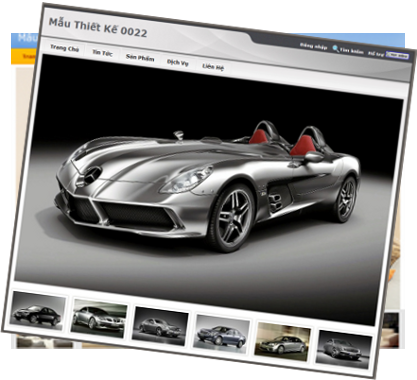Choose the last dark car thumbnail
The image size is (417, 380).
344,350
